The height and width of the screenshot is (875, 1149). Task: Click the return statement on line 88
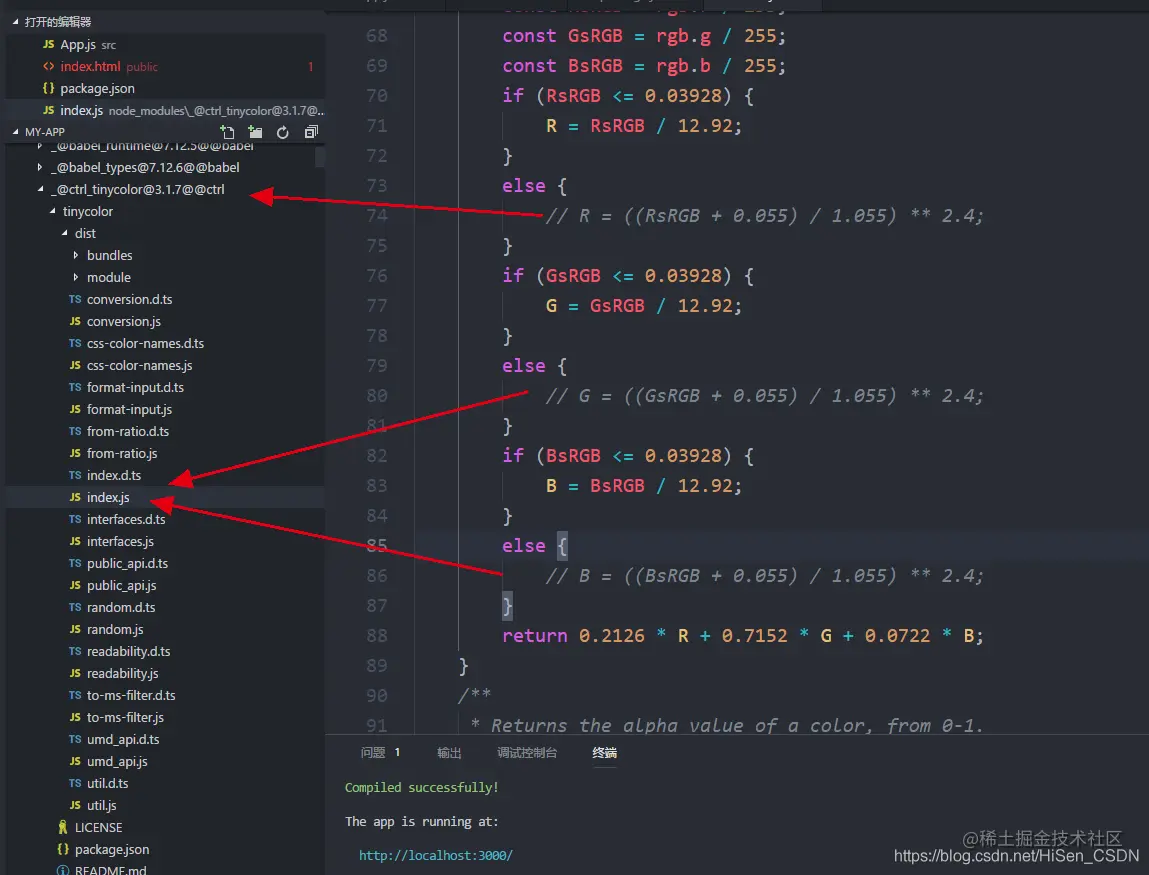pyautogui.click(x=742, y=636)
